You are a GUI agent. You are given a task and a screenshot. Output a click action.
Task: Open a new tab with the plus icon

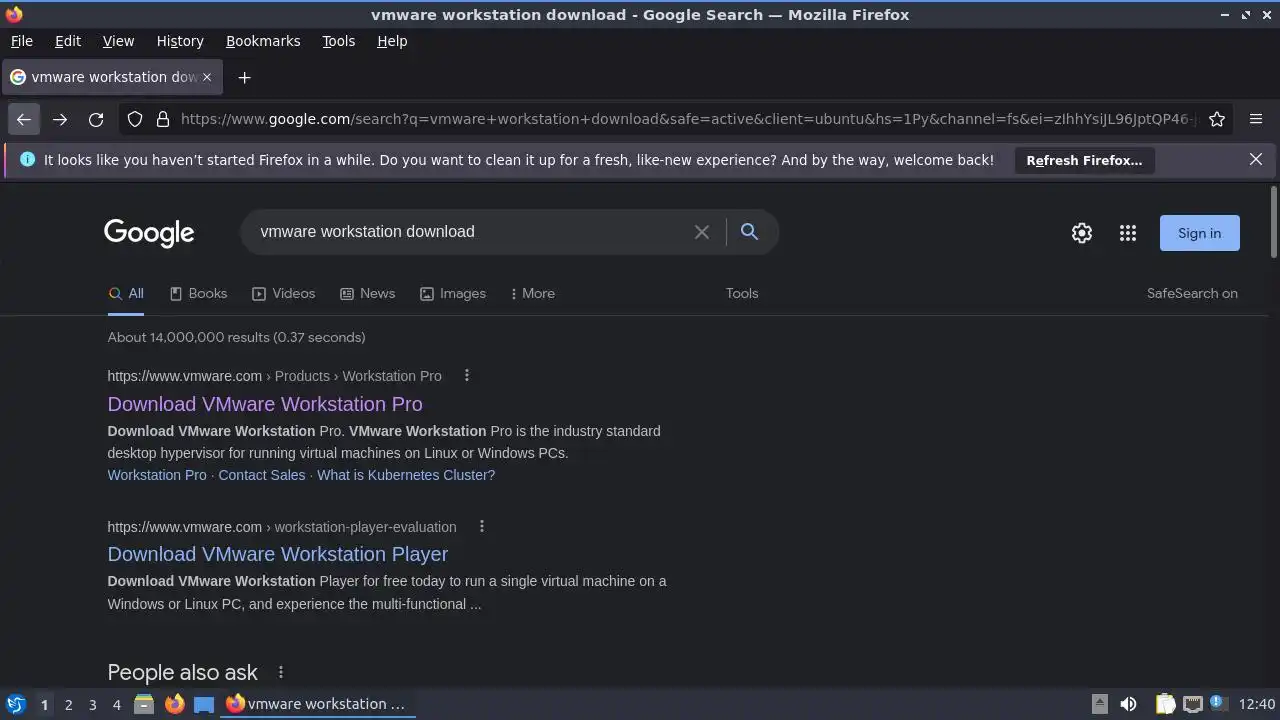[244, 77]
